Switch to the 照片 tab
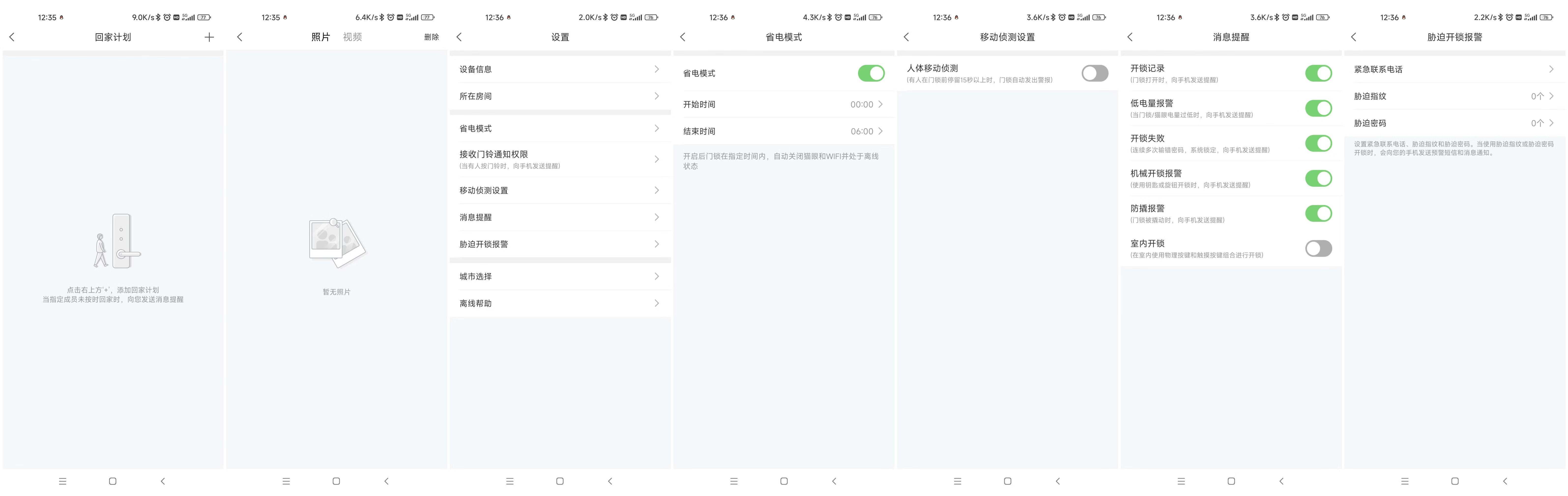This screenshot has width=1568, height=496. click(x=320, y=37)
